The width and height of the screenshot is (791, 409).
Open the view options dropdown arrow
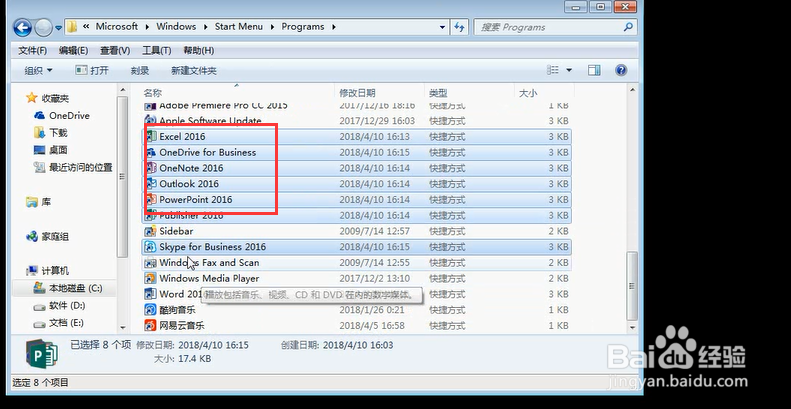point(569,70)
